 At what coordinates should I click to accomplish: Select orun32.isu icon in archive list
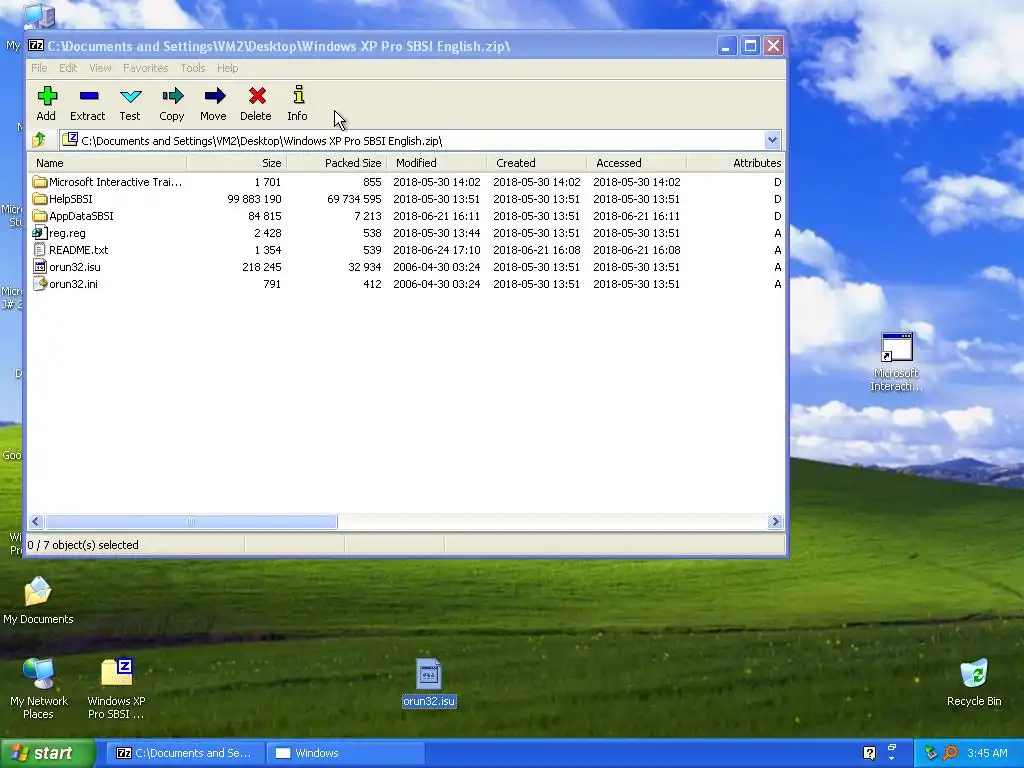point(40,266)
